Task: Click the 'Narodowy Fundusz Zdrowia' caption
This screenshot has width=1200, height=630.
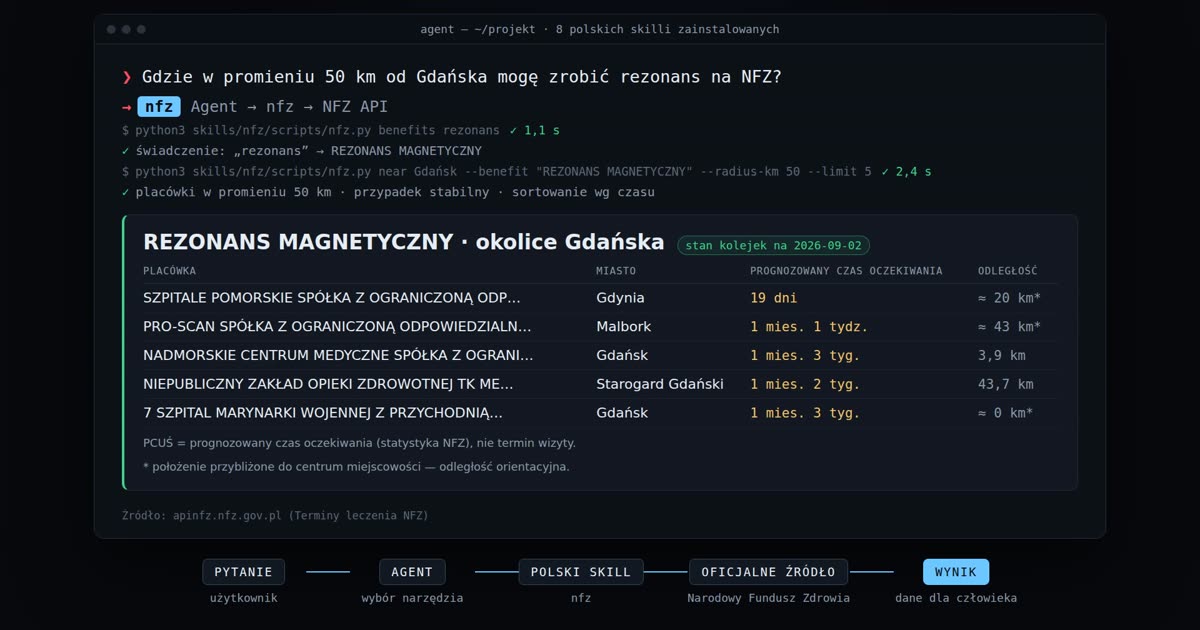Action: (x=768, y=598)
